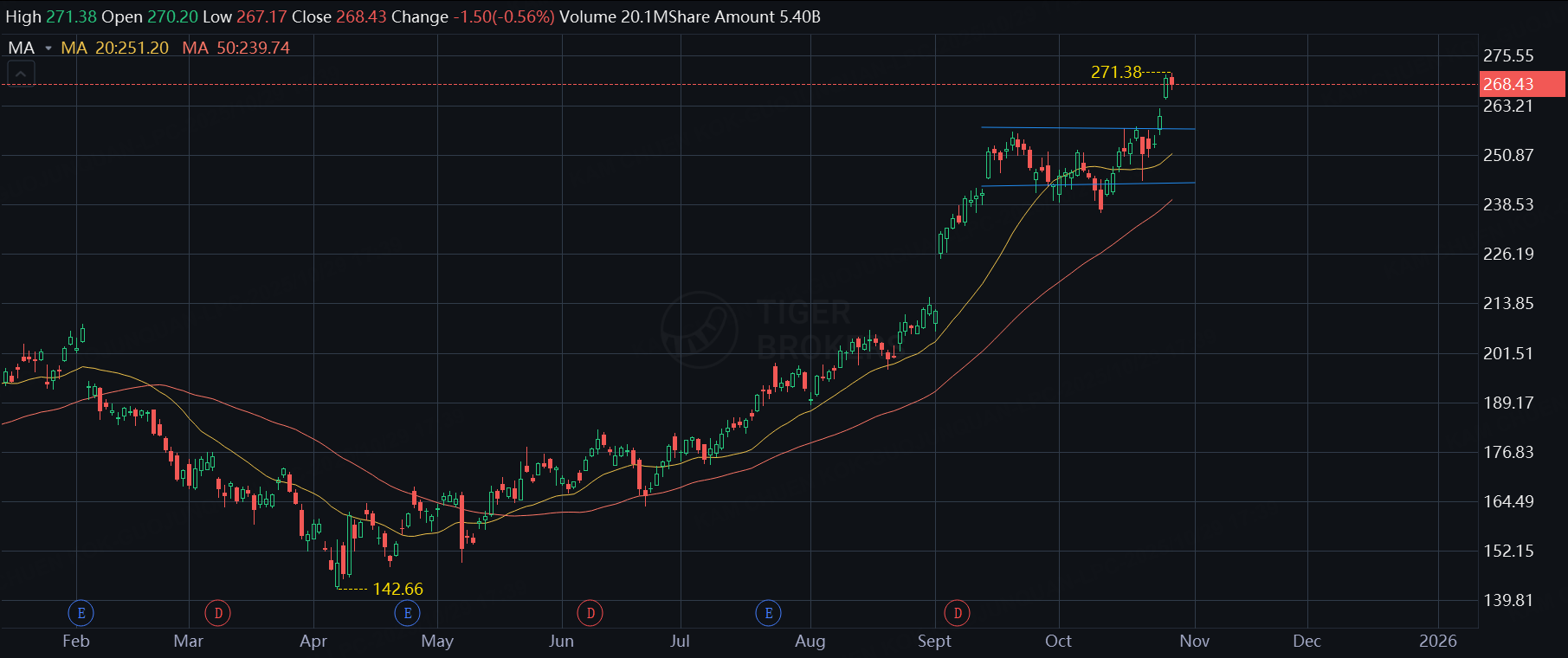Click the 263.21 price axis label
1568x658 pixels.
pos(1508,106)
